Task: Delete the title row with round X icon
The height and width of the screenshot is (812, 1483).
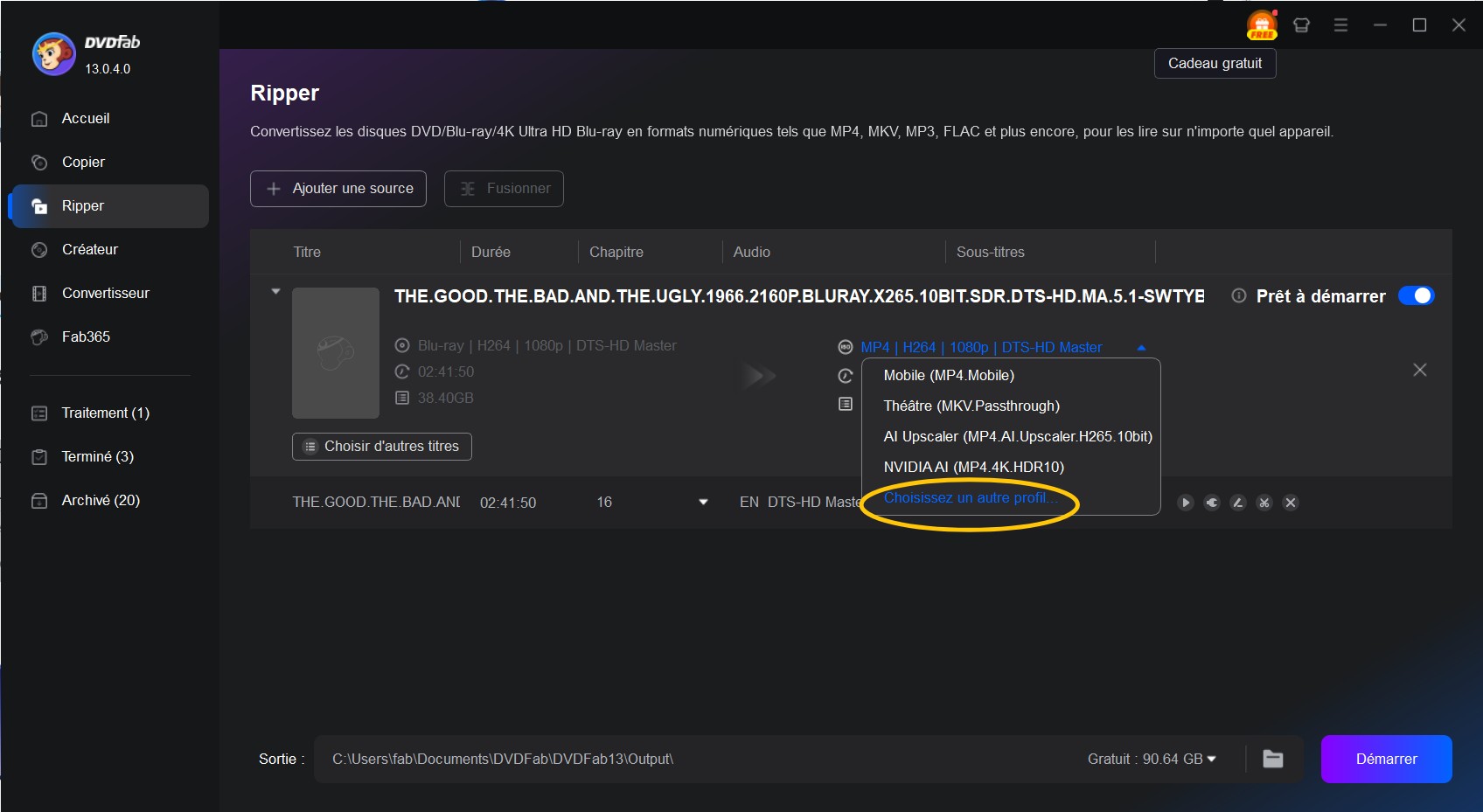Action: click(1291, 503)
